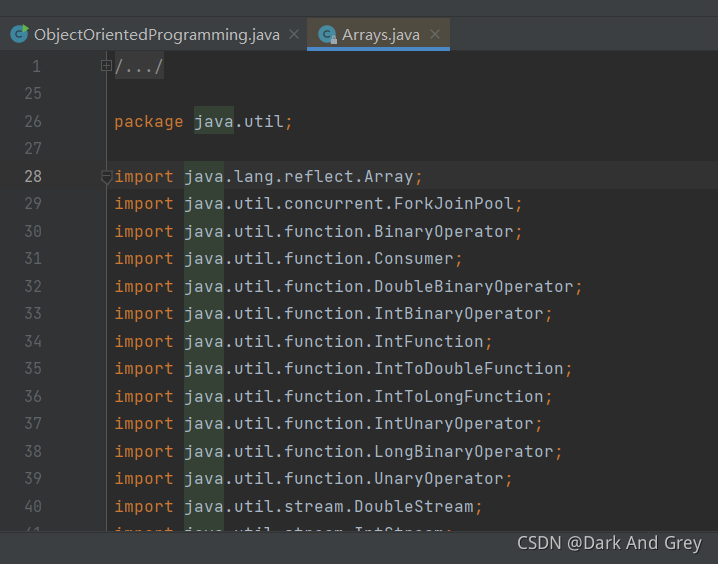Close the ObjectOrientedProgramming.java tab

tap(294, 34)
